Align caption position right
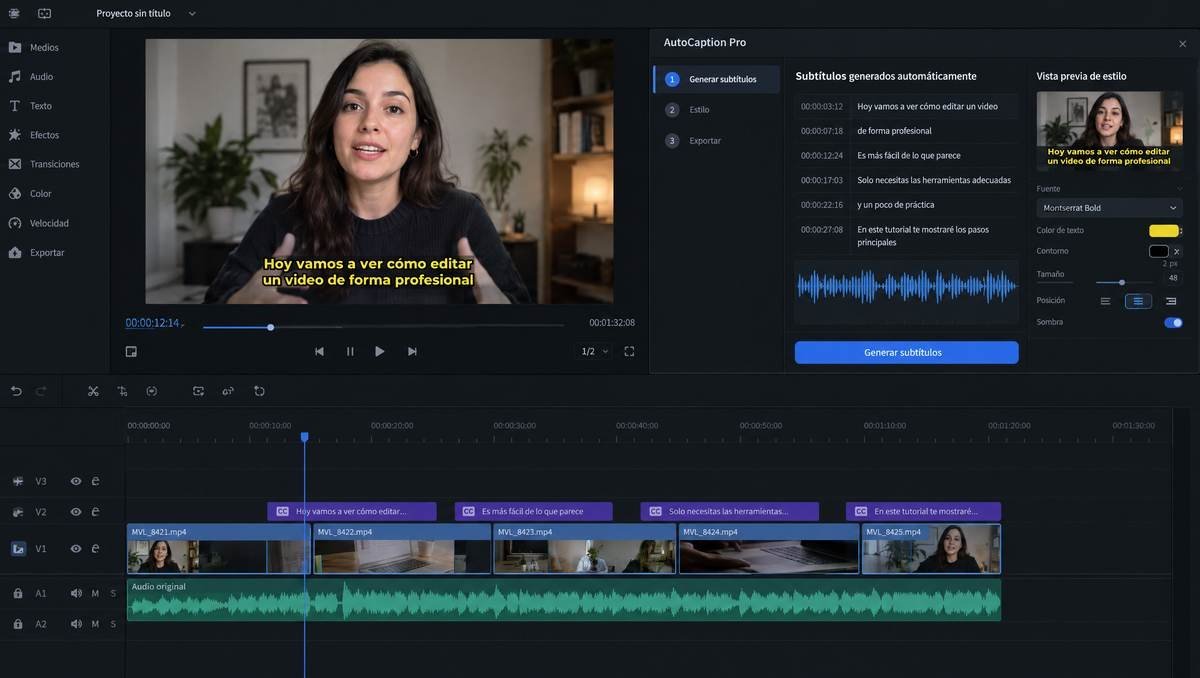This screenshot has width=1200, height=678. pyautogui.click(x=1171, y=301)
